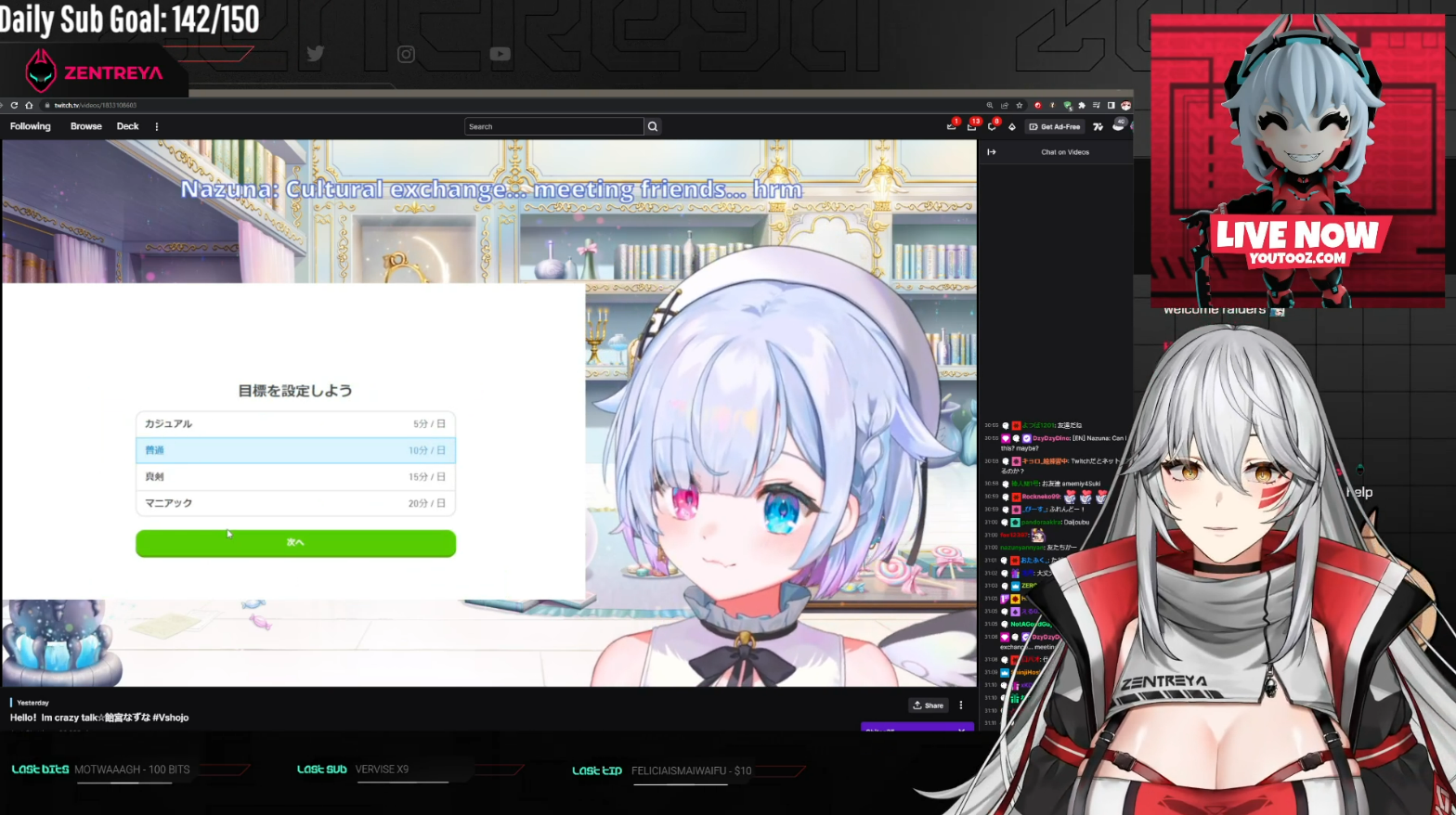Select the マニアック 20分/日 goal option
This screenshot has height=815, width=1456.
(295, 503)
